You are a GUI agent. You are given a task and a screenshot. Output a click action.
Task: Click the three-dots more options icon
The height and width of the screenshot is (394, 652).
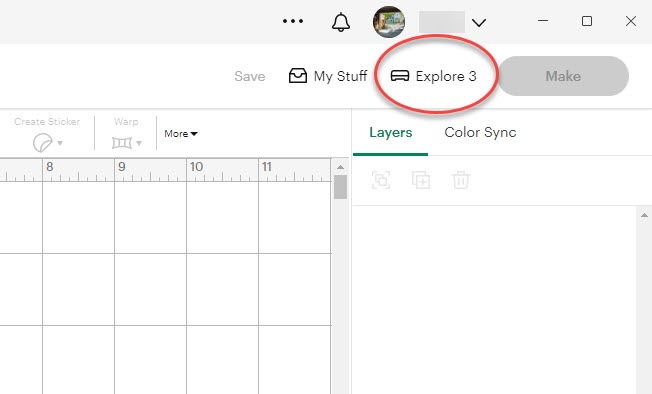[x=293, y=21]
